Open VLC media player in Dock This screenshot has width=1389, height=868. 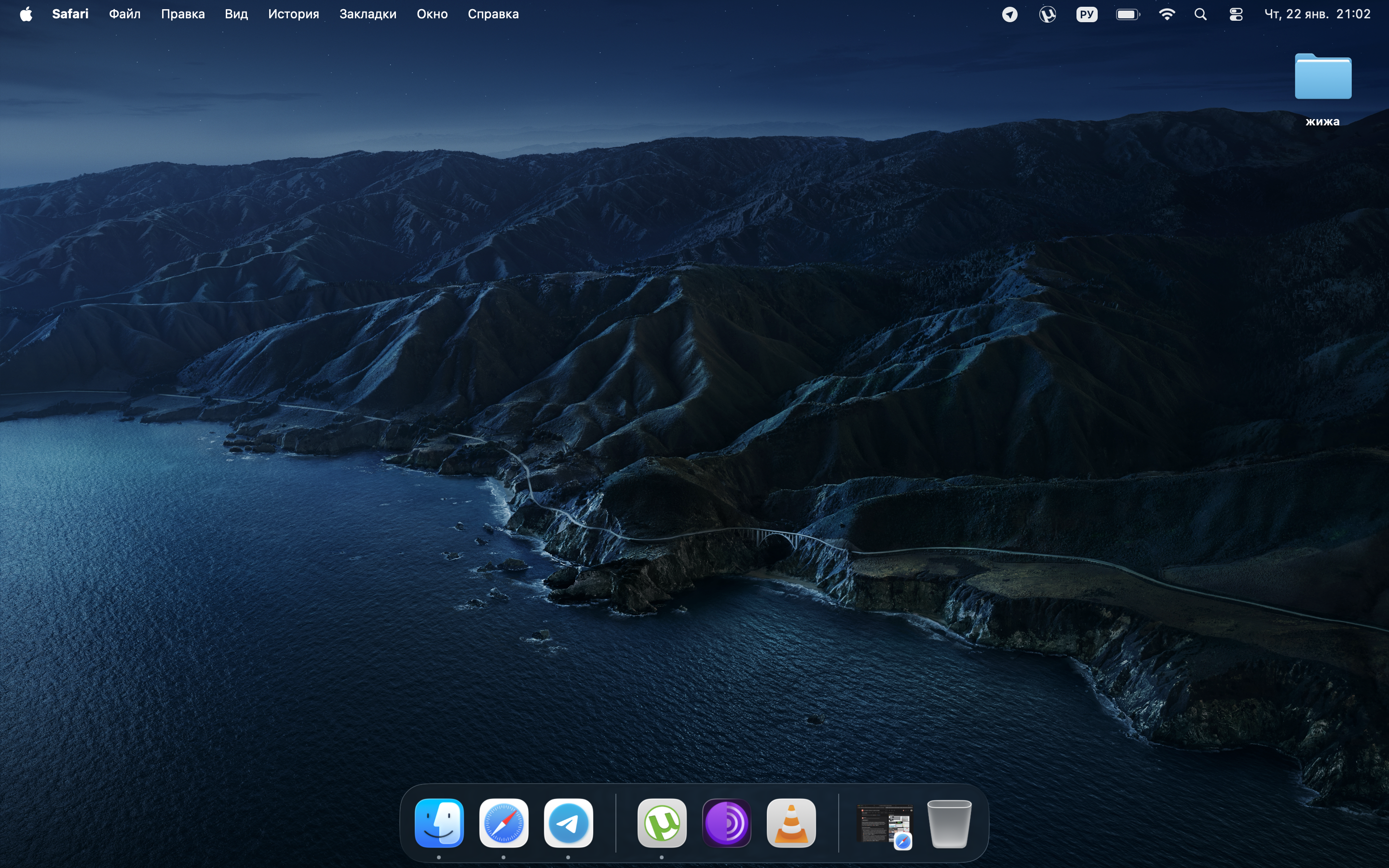pos(791,823)
